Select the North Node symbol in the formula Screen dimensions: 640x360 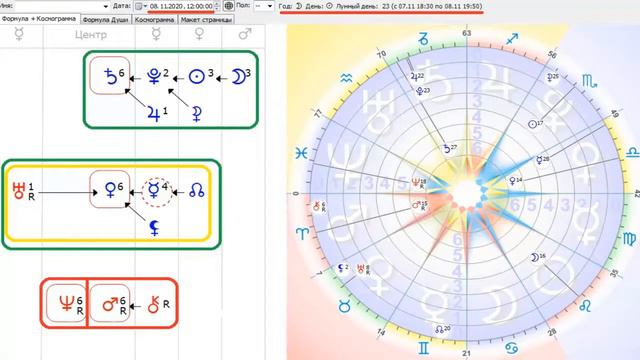click(197, 191)
